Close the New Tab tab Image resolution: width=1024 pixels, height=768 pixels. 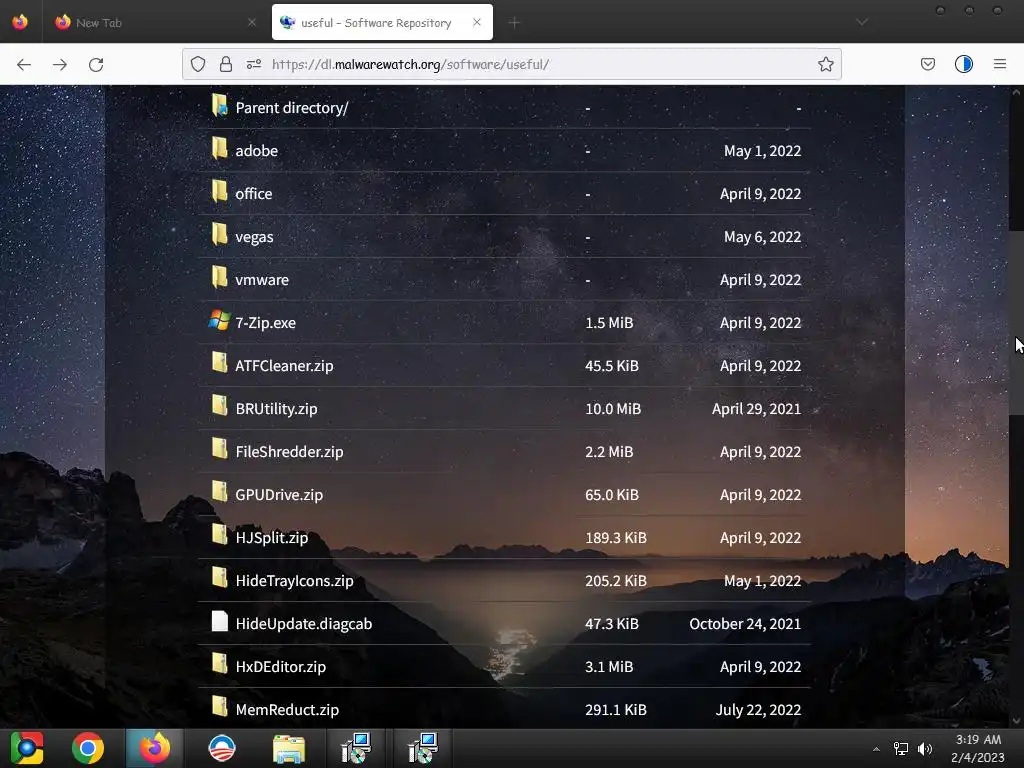tap(252, 23)
